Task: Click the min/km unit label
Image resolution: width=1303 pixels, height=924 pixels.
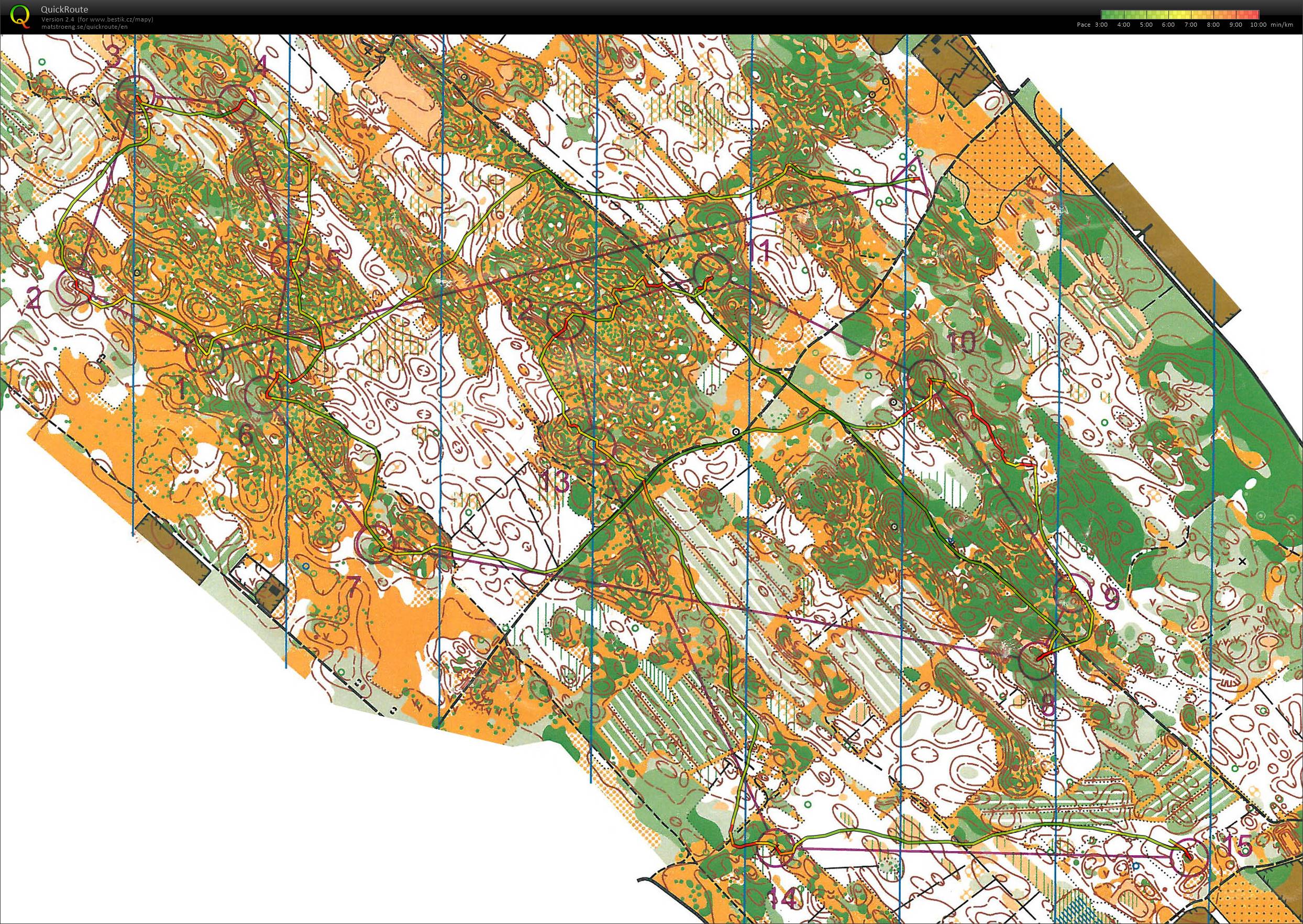Action: pyautogui.click(x=1282, y=25)
